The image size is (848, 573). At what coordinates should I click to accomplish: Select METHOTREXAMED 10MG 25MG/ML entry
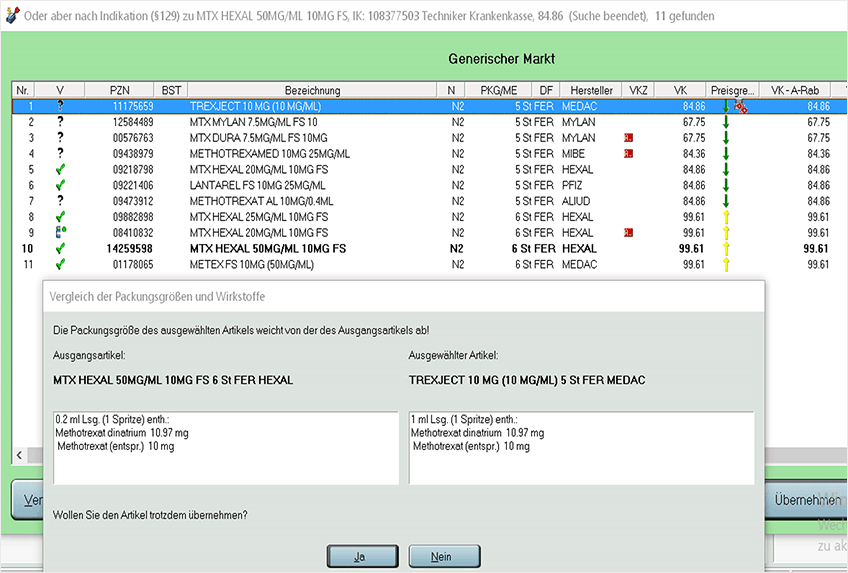click(269, 154)
